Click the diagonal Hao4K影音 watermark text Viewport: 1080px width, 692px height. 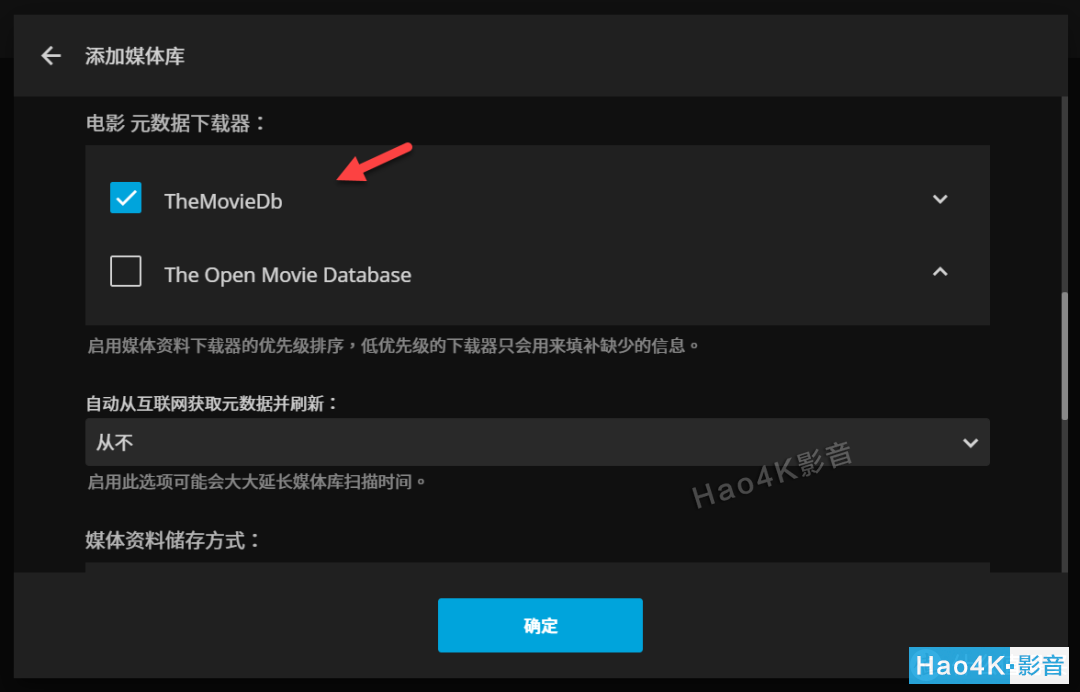(x=772, y=474)
